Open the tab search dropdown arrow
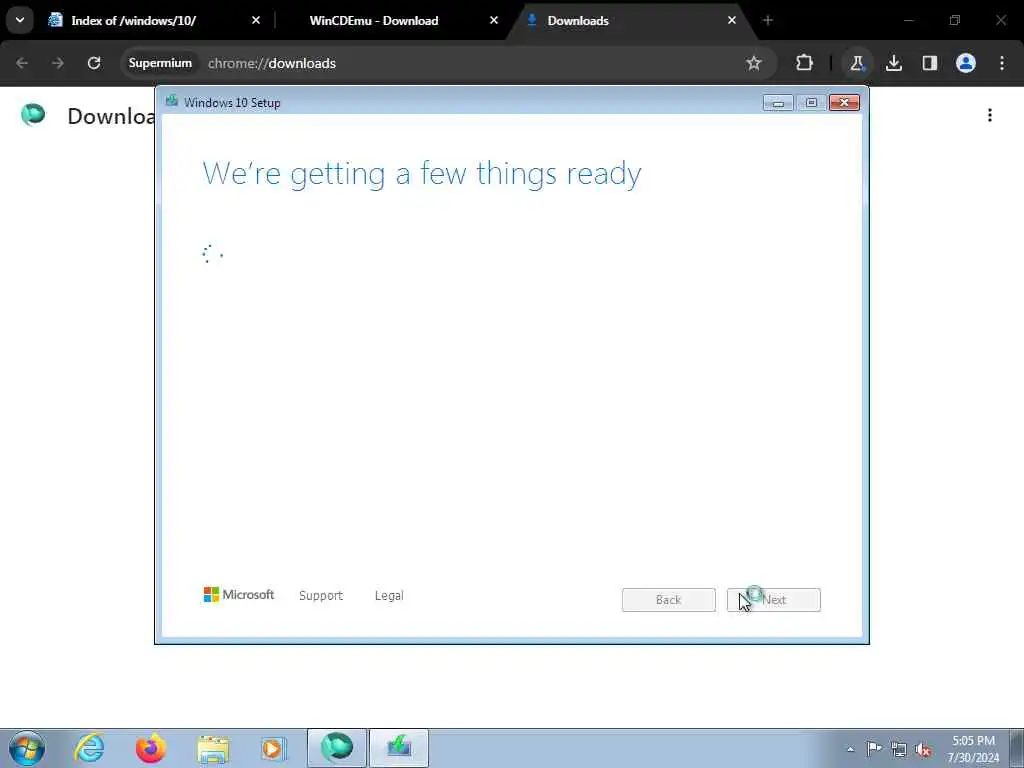The image size is (1024, 768). click(20, 20)
